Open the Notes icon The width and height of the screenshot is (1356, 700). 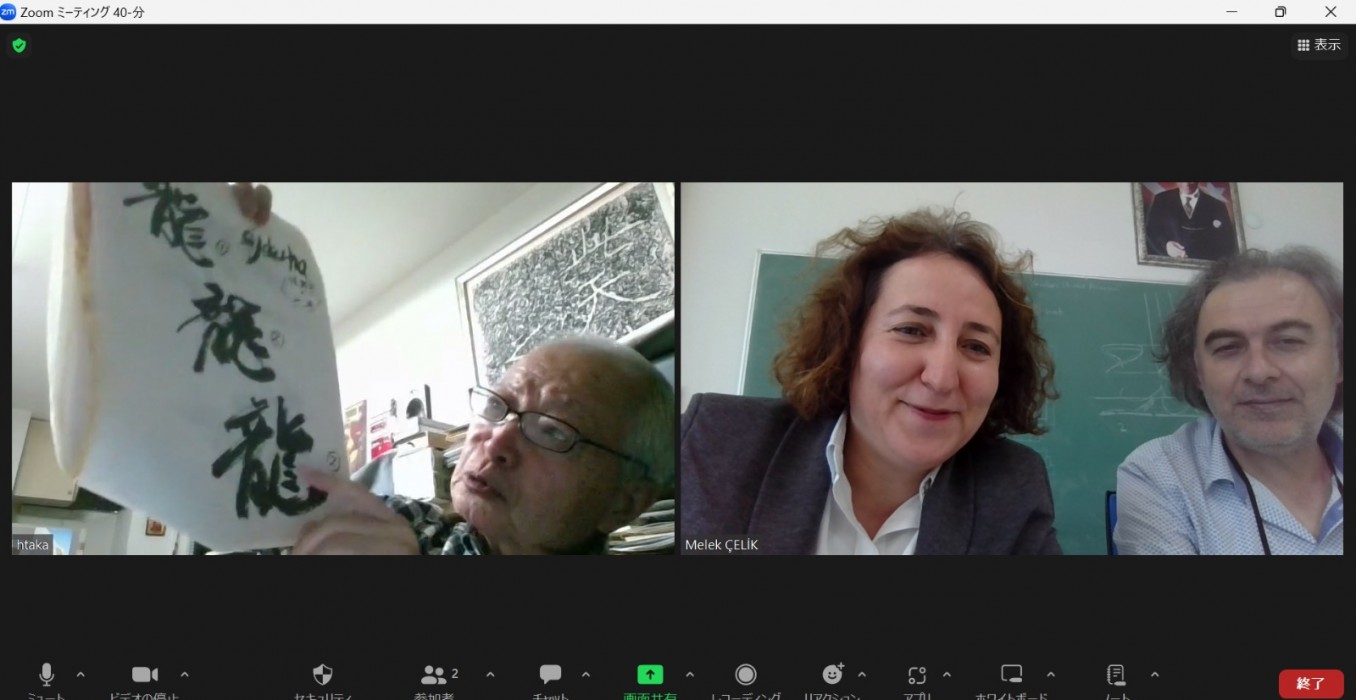(1117, 675)
